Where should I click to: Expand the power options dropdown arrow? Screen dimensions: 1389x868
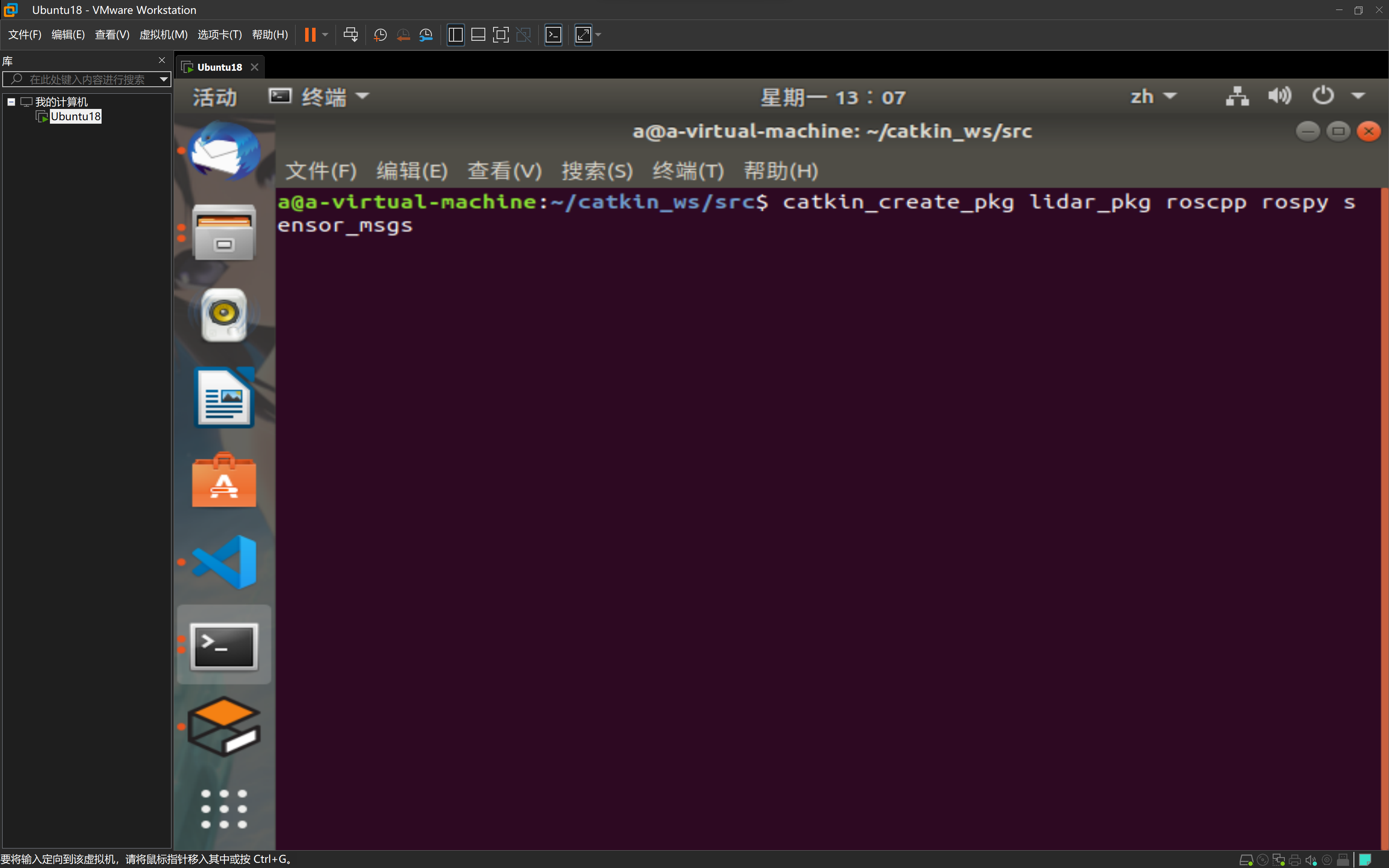click(325, 34)
